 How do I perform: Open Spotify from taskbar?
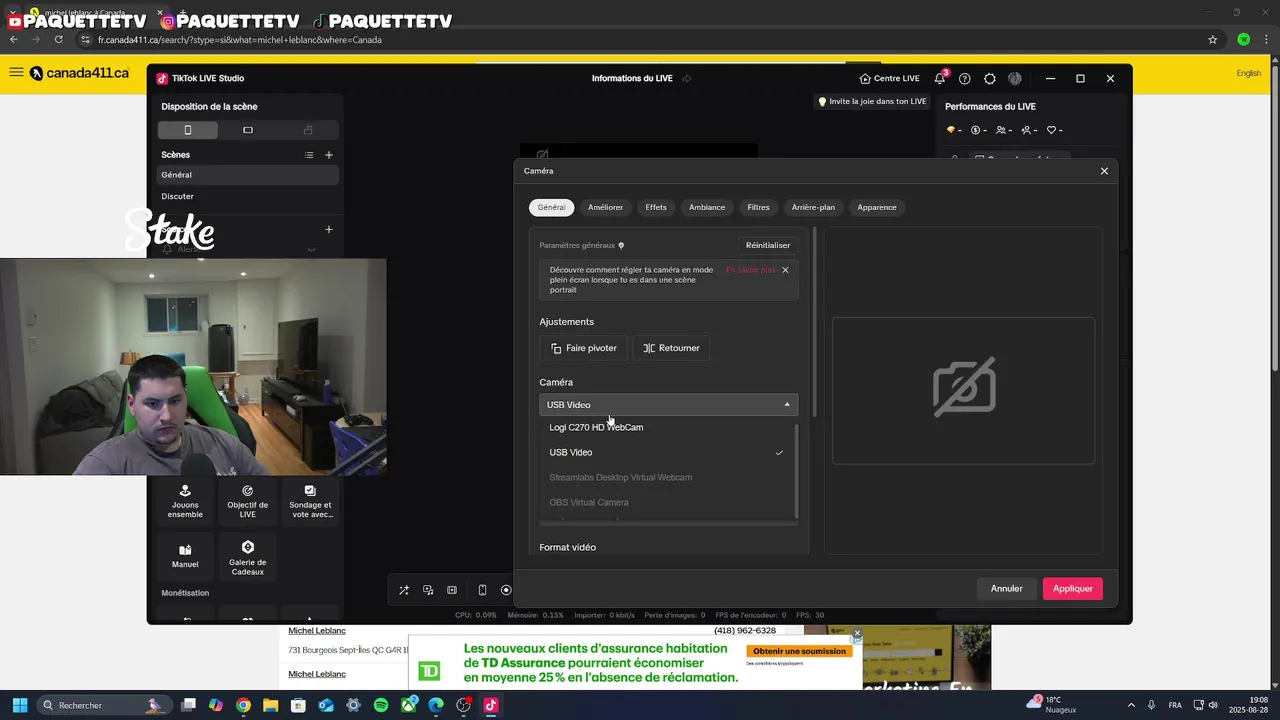coord(381,705)
